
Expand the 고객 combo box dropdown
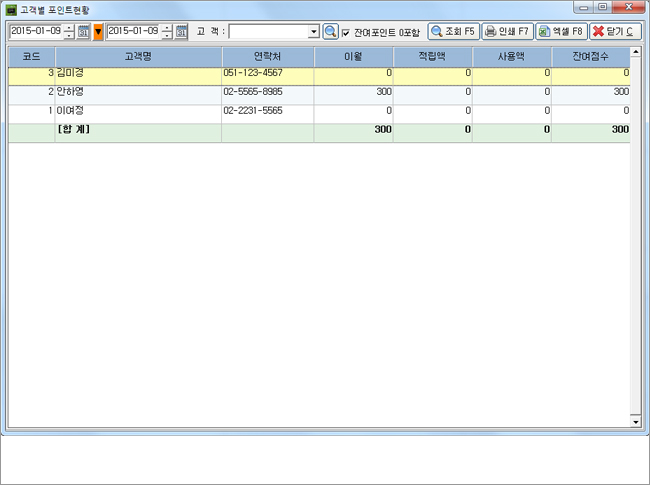point(314,32)
